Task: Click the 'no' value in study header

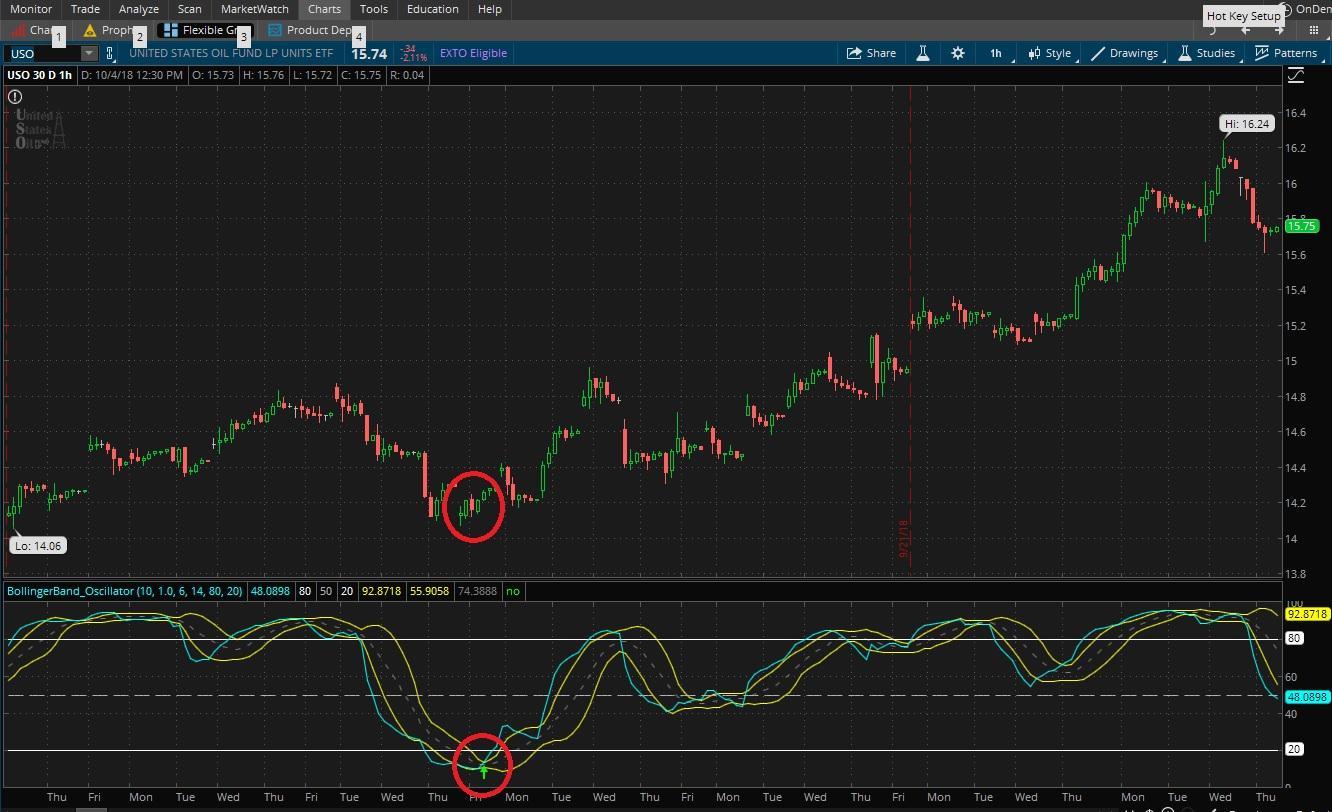Action: click(x=513, y=591)
